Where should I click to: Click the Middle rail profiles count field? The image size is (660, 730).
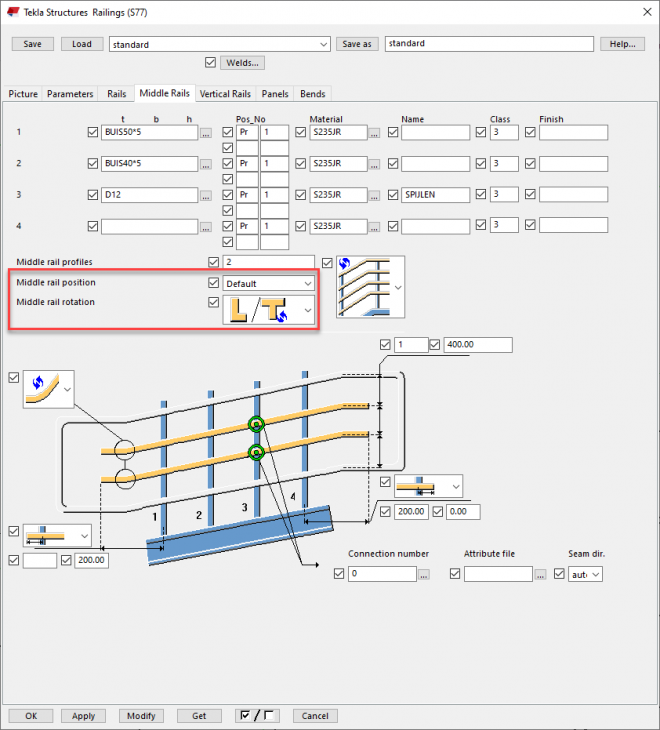[x=269, y=262]
